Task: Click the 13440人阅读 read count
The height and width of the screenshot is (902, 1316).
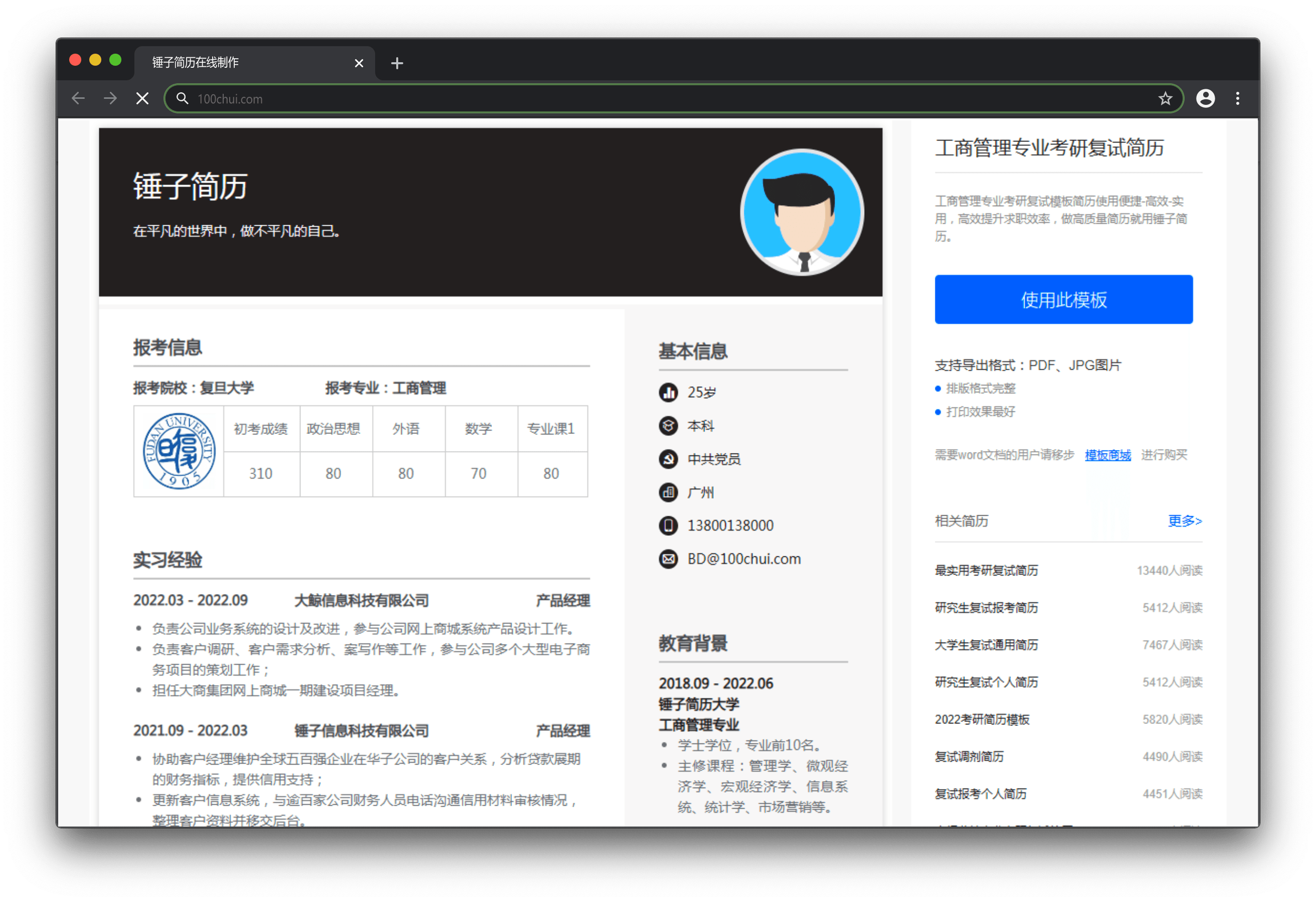Action: [x=1170, y=570]
